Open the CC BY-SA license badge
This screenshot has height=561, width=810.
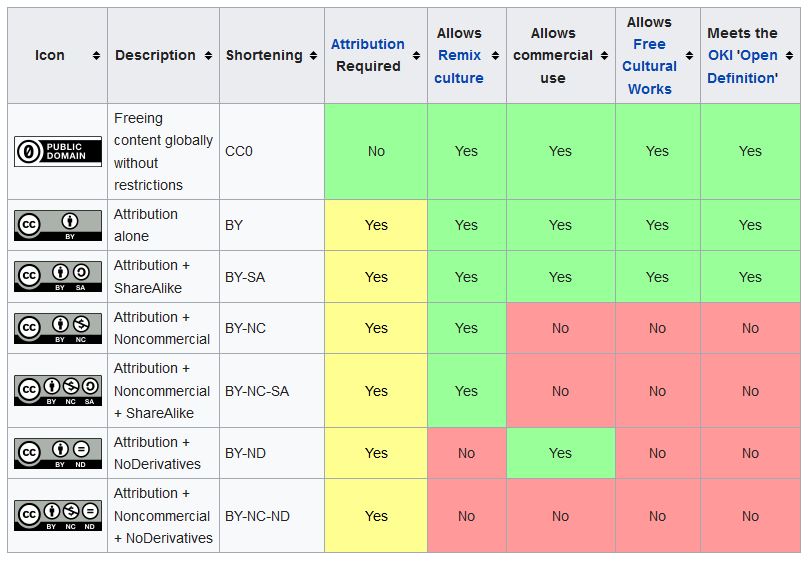click(x=58, y=277)
